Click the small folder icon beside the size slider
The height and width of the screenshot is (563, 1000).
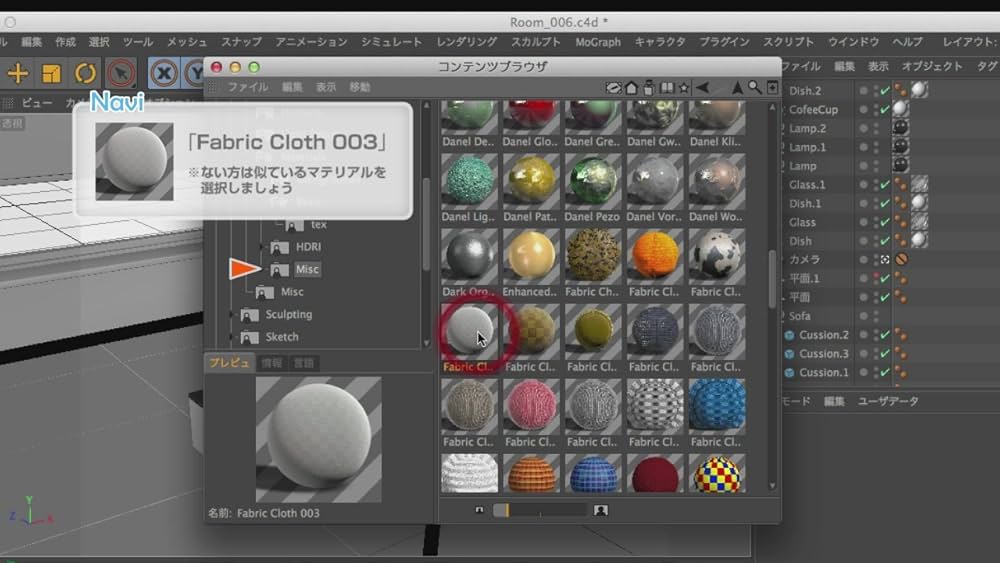[x=480, y=510]
